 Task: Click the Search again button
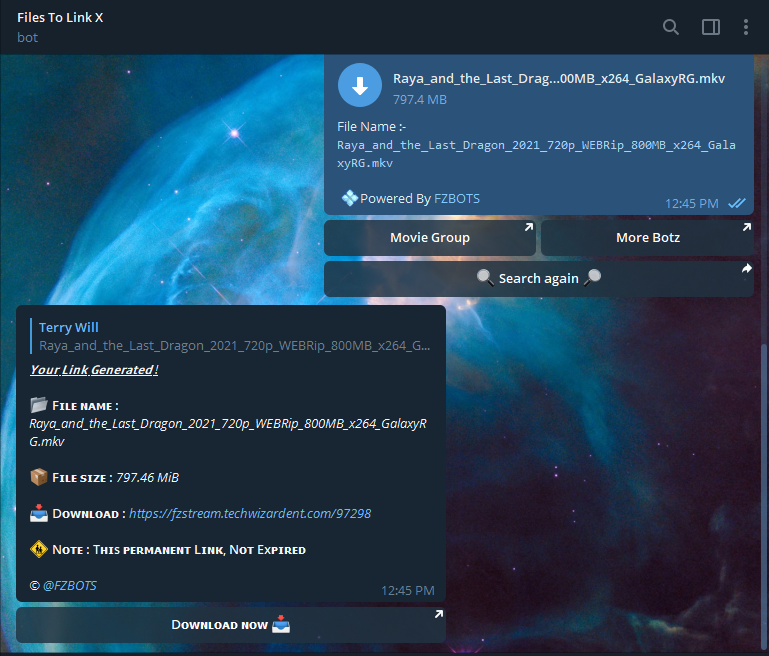pyautogui.click(x=538, y=278)
